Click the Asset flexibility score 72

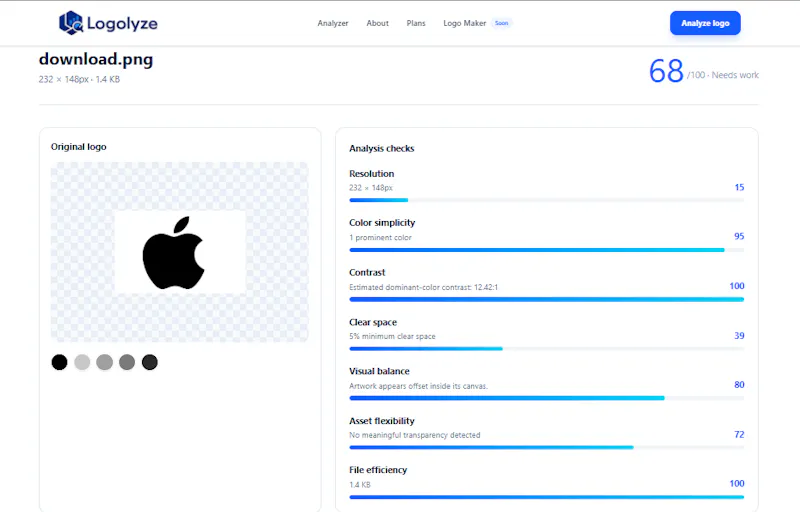coord(739,434)
